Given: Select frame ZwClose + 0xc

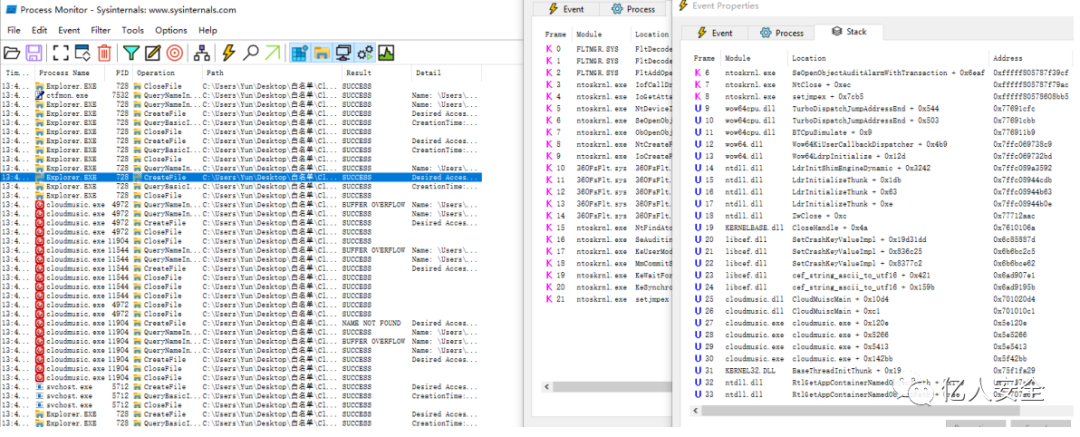Looking at the screenshot, I should (x=817, y=216).
